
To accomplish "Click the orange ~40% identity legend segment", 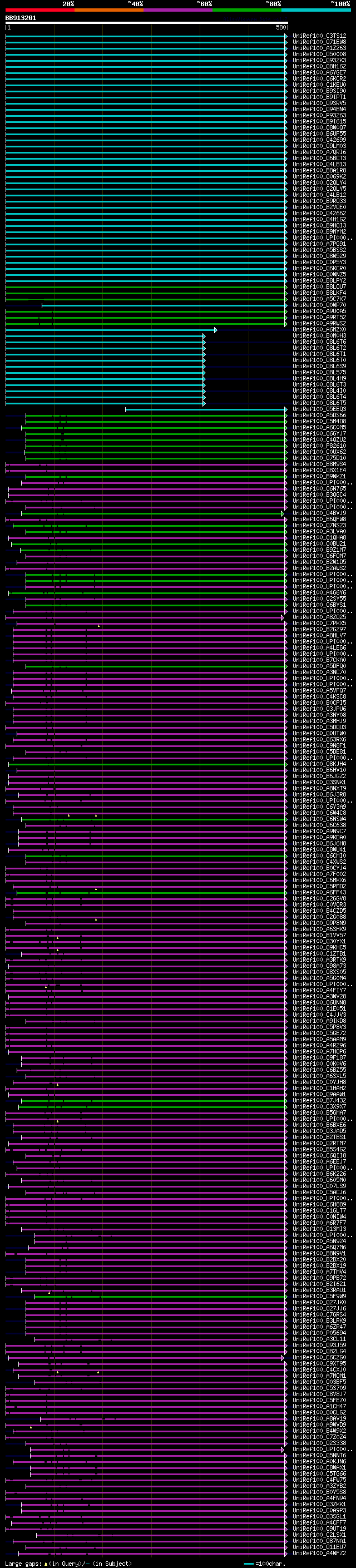I will (109, 10).
